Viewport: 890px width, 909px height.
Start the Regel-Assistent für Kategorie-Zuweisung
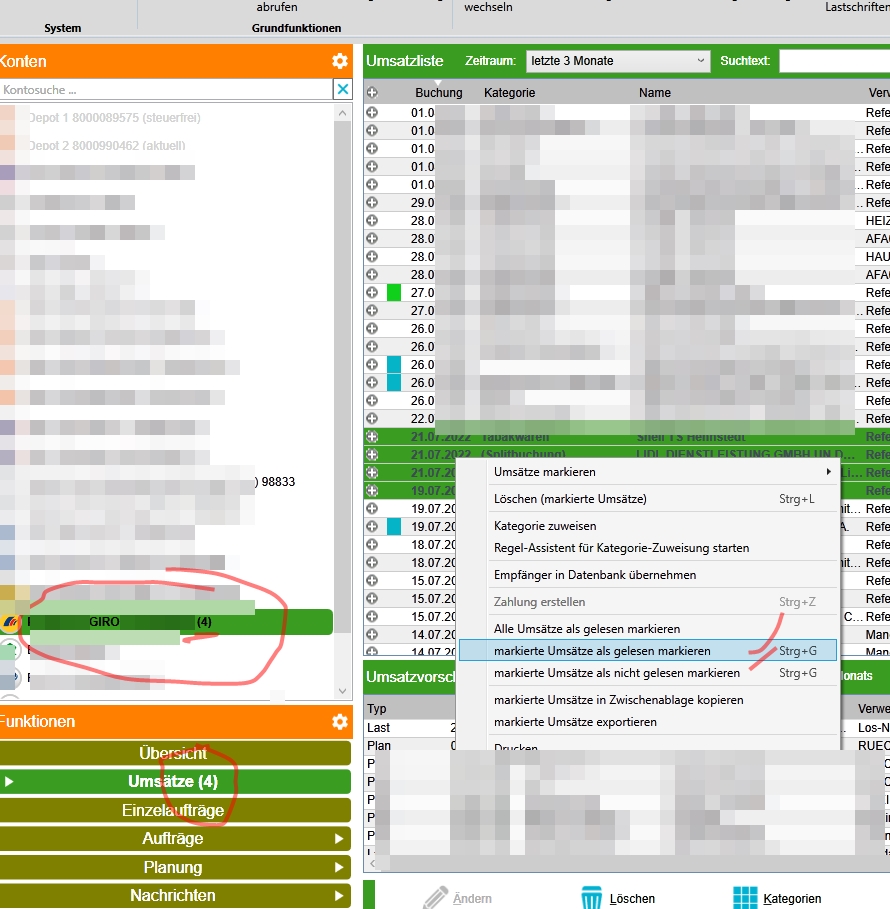(x=648, y=548)
